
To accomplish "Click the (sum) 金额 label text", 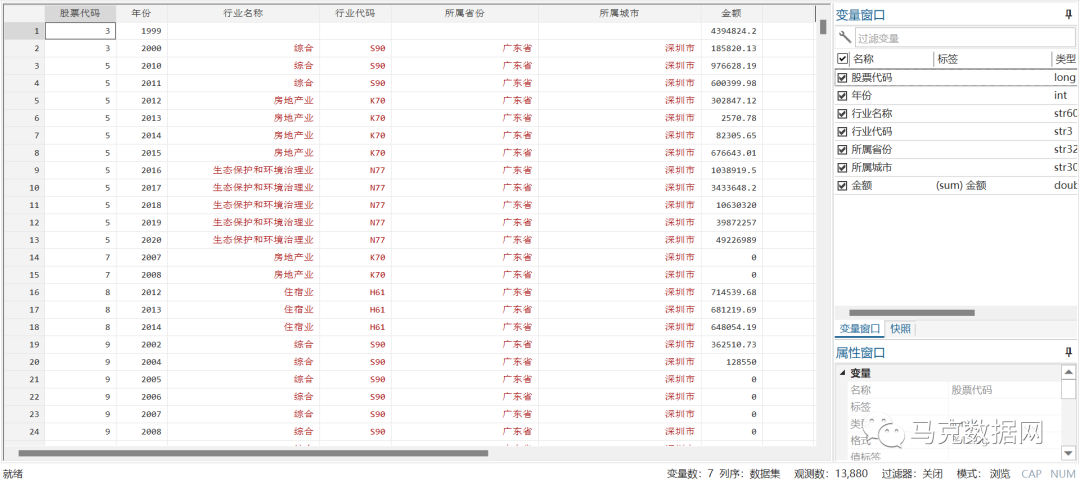I will pos(962,185).
